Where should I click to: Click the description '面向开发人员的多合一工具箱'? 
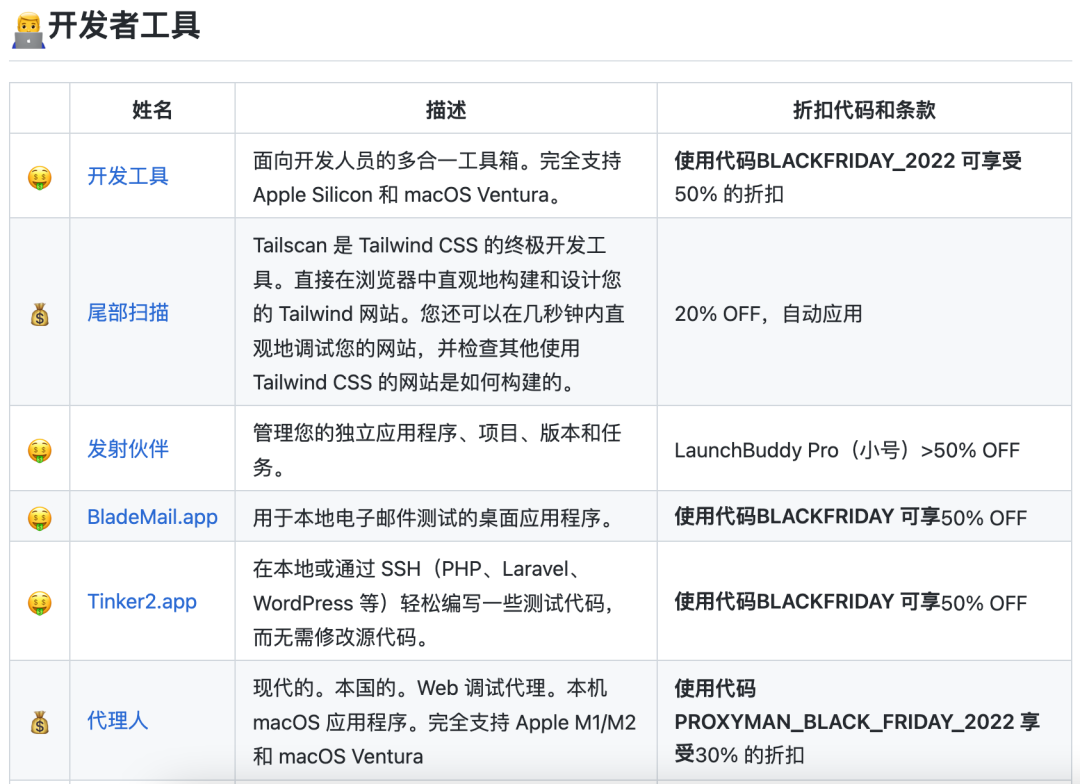click(437, 177)
